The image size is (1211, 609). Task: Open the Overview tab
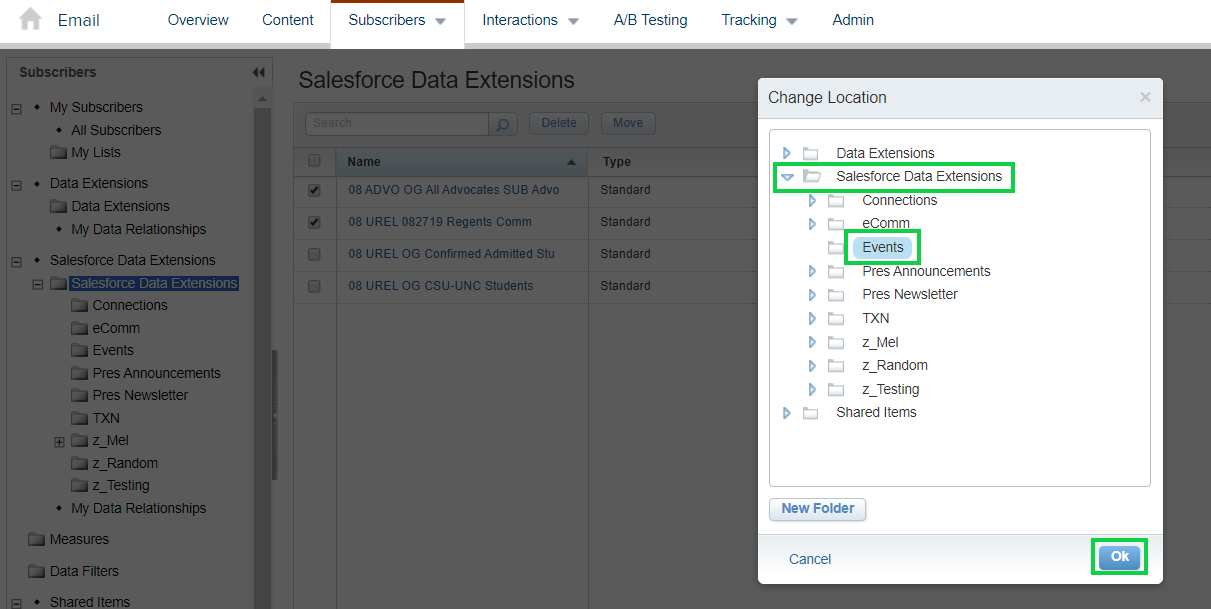click(198, 20)
